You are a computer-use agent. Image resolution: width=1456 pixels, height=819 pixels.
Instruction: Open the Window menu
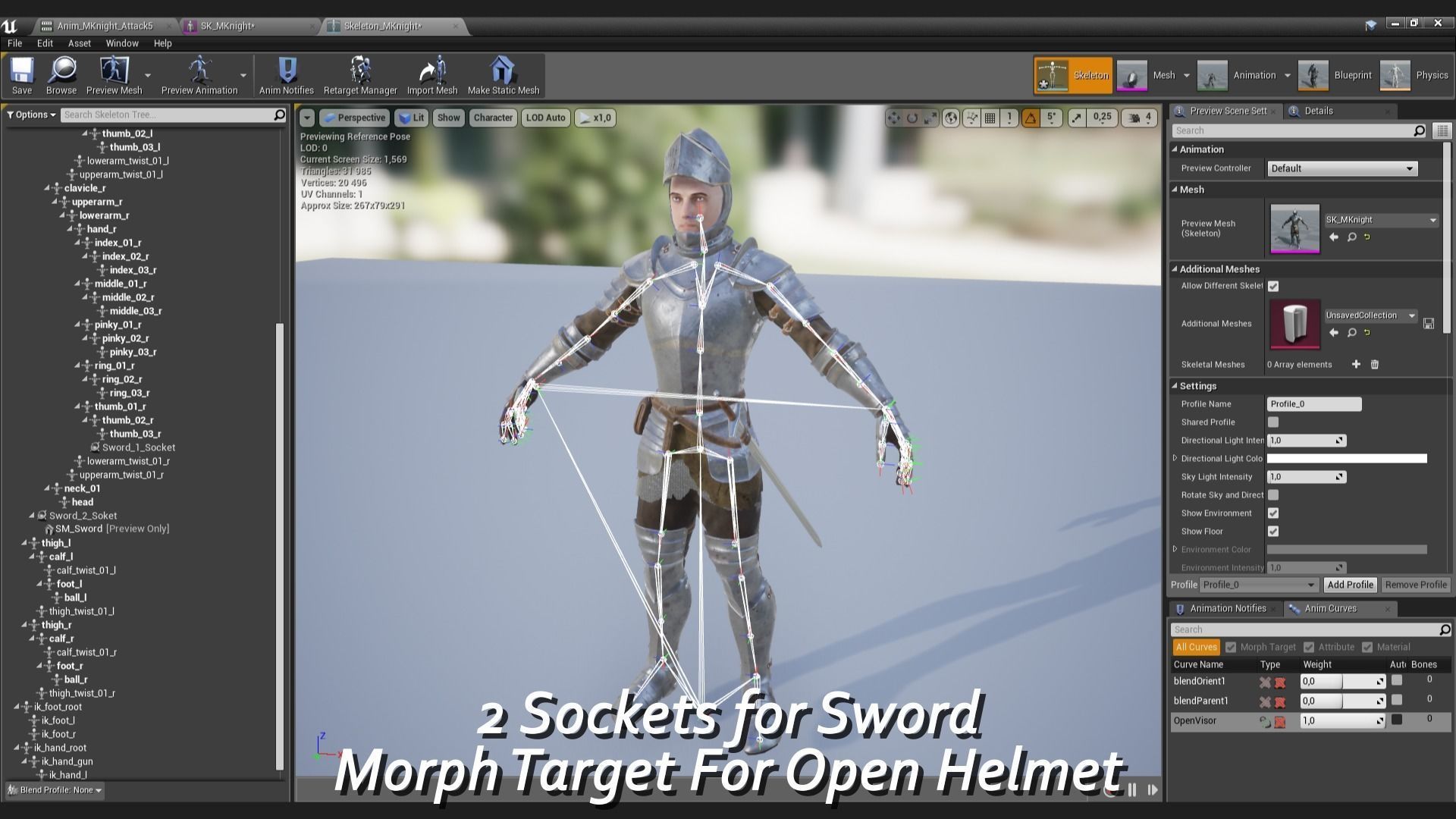click(x=122, y=43)
